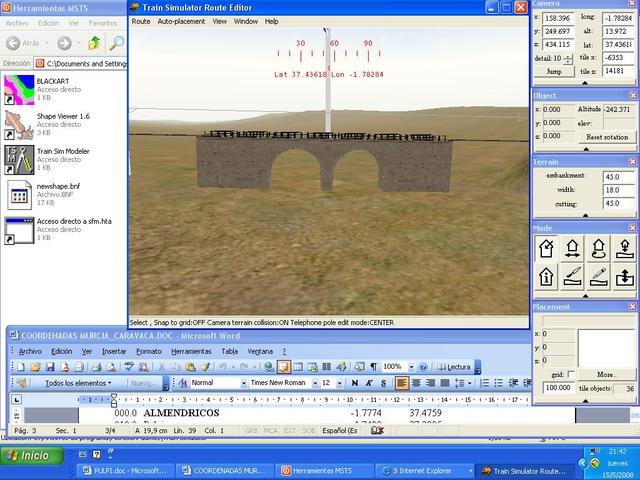Click the detail level spinner arrows

pos(569,59)
